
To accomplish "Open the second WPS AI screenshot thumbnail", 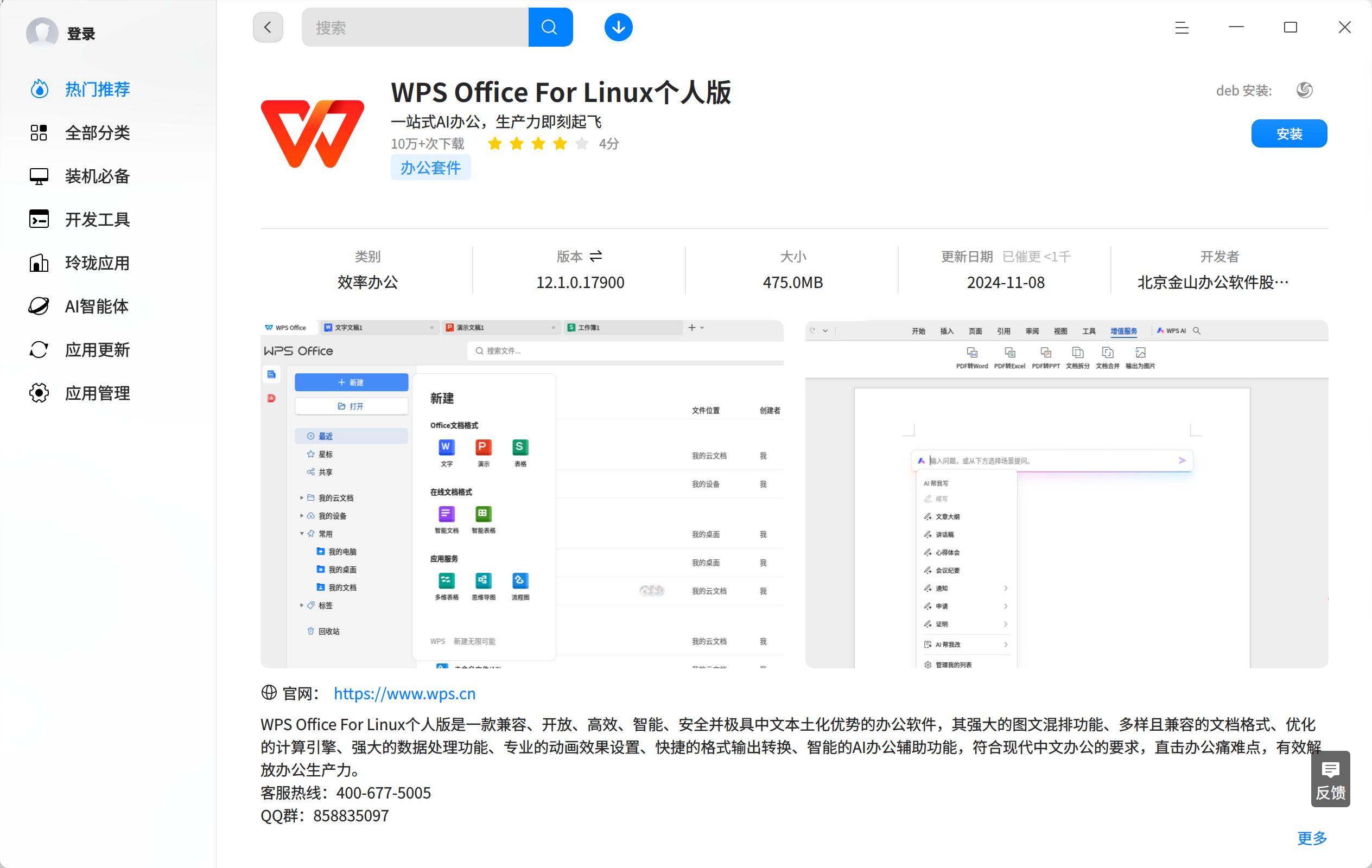I will (1066, 494).
